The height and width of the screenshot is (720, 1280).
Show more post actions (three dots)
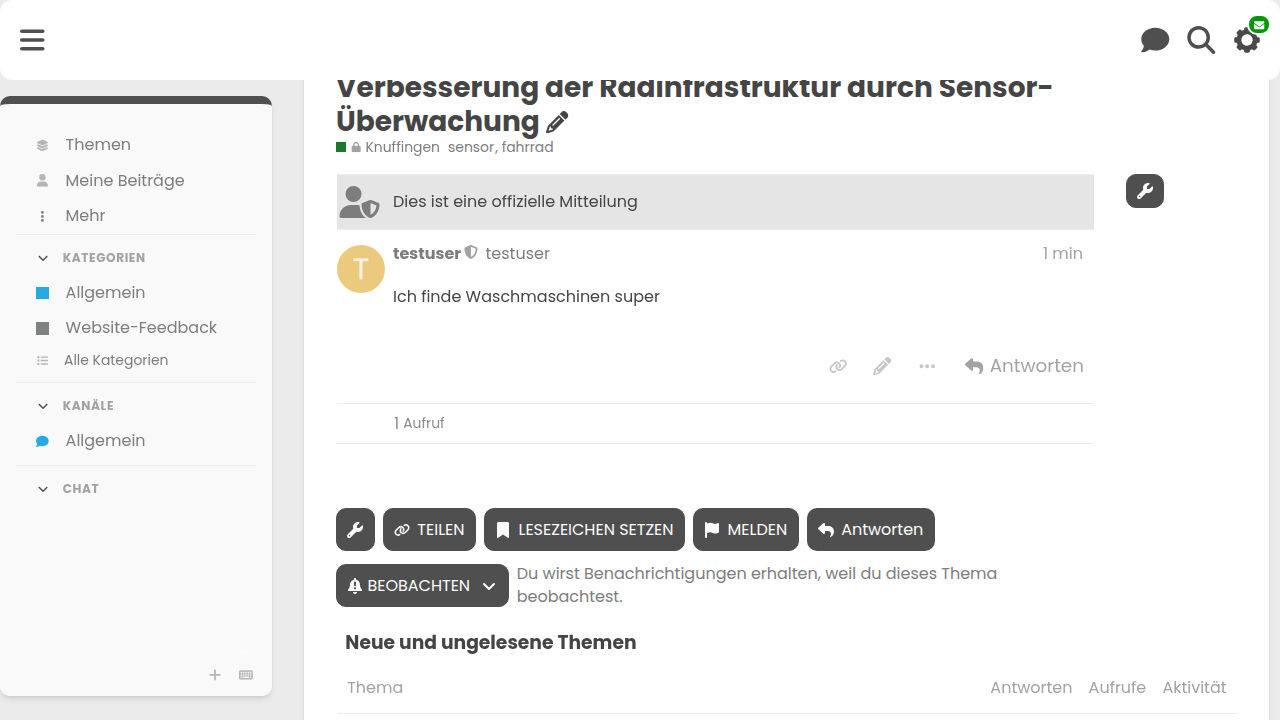927,366
